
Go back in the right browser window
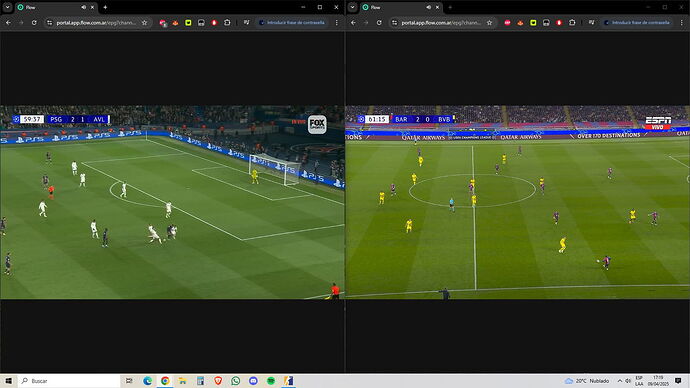coord(353,22)
